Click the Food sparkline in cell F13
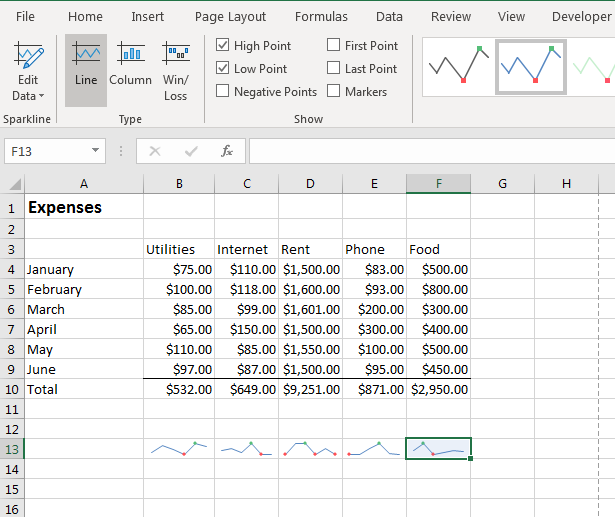 [439, 449]
